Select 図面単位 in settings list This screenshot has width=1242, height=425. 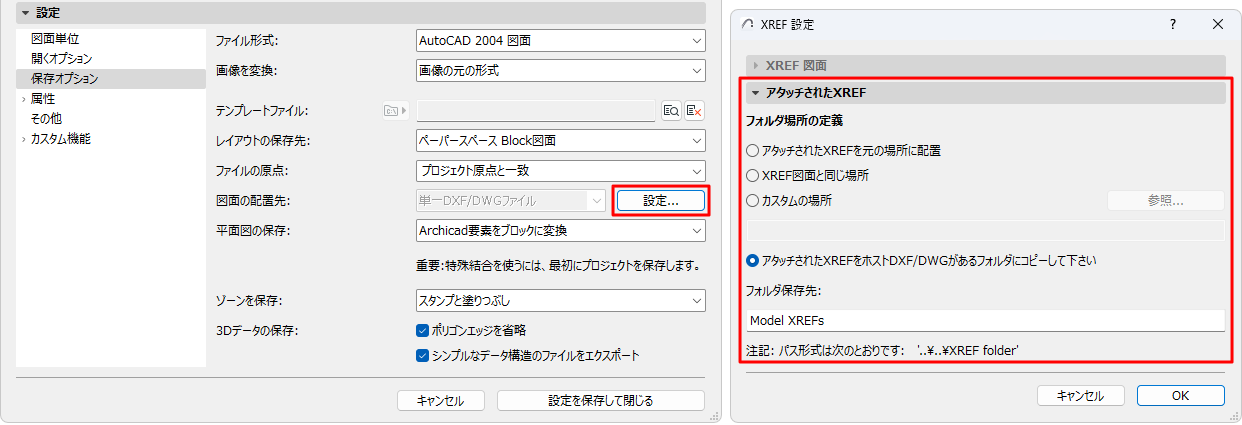tap(55, 39)
